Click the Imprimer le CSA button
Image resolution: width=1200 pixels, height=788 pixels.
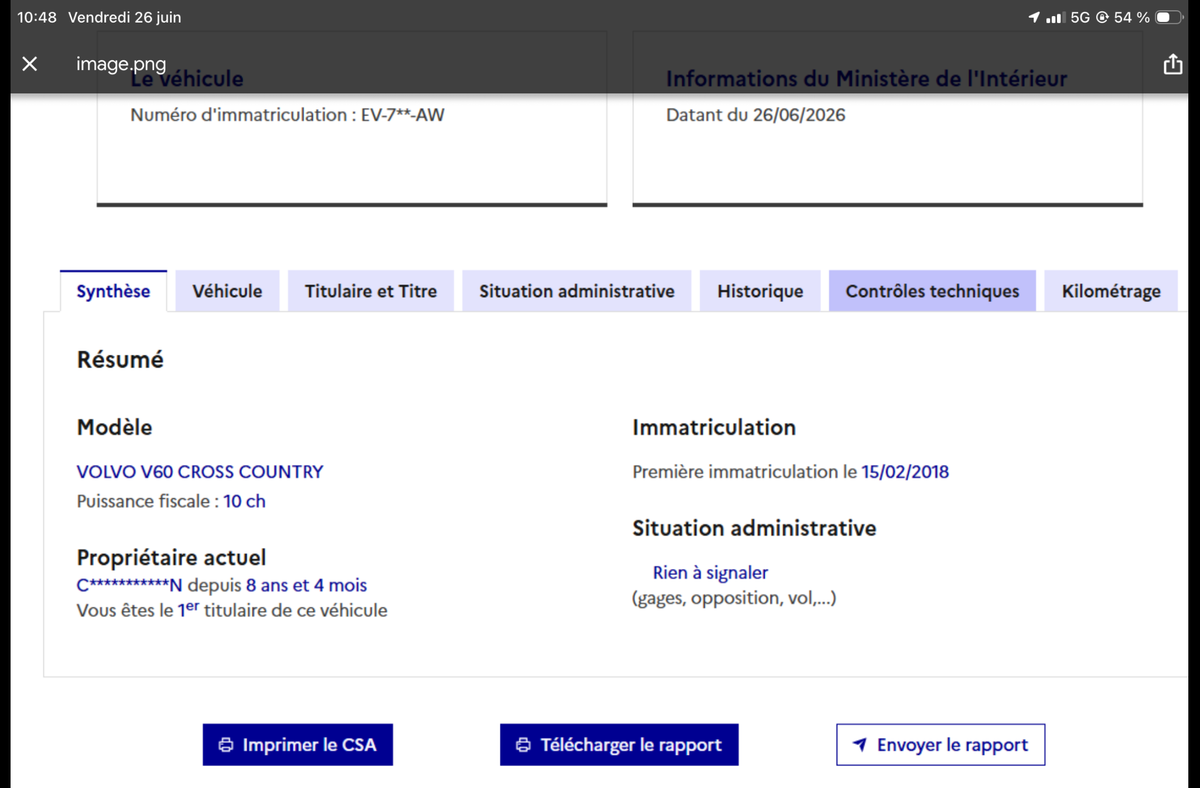[x=298, y=745]
